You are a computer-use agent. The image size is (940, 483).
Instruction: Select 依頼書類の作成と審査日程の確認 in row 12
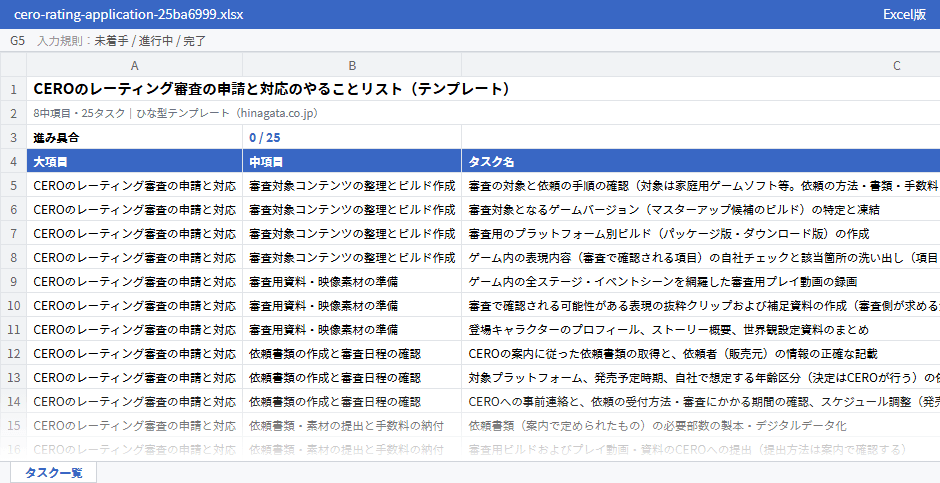352,353
